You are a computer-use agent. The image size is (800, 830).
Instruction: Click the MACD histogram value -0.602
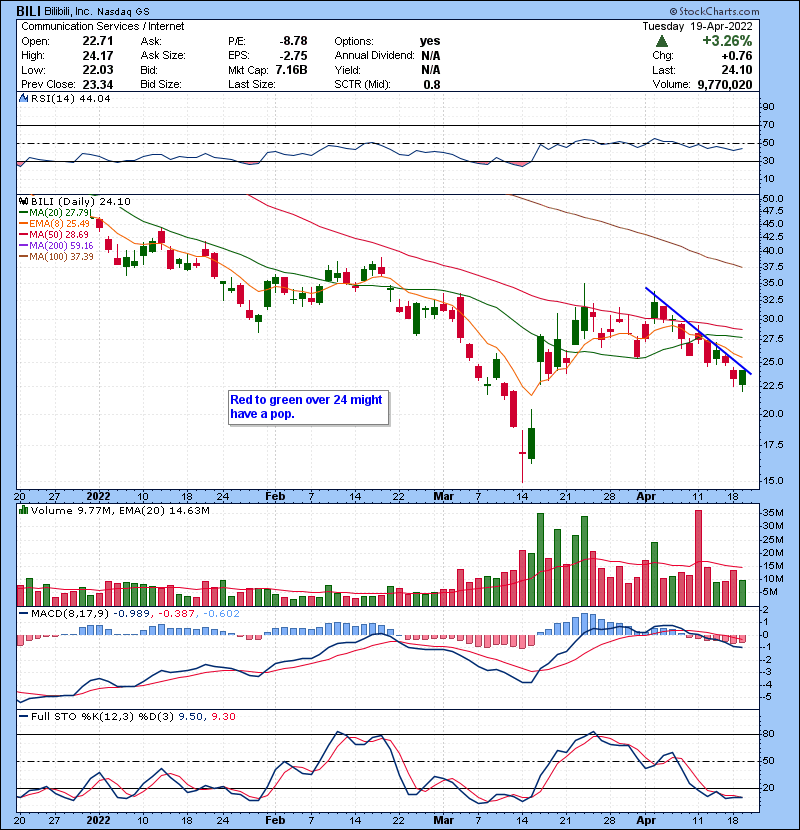coord(221,614)
